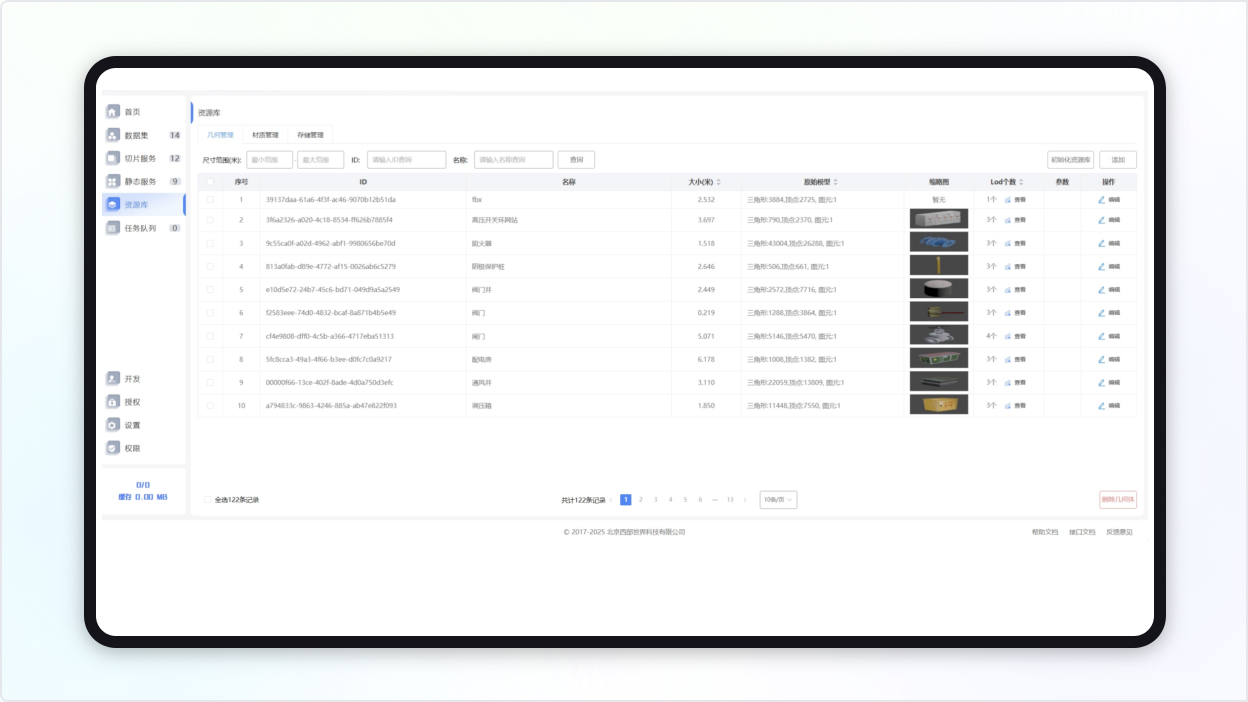This screenshot has width=1248, height=702.
Task: Click the 首页 home icon in sidebar
Action: [113, 112]
